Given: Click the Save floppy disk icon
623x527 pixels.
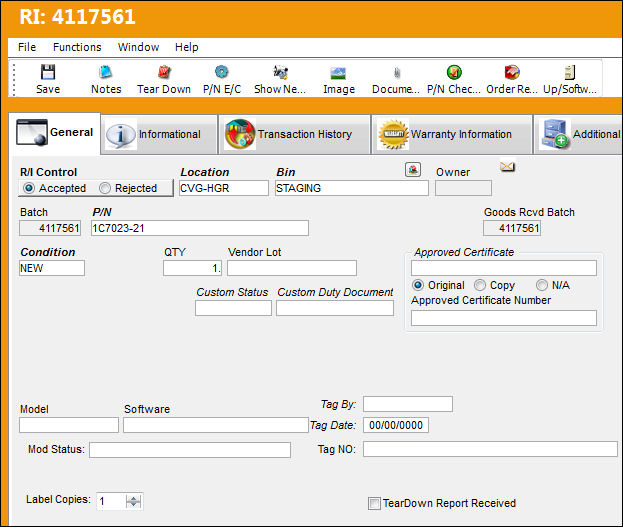Looking at the screenshot, I should point(48,72).
